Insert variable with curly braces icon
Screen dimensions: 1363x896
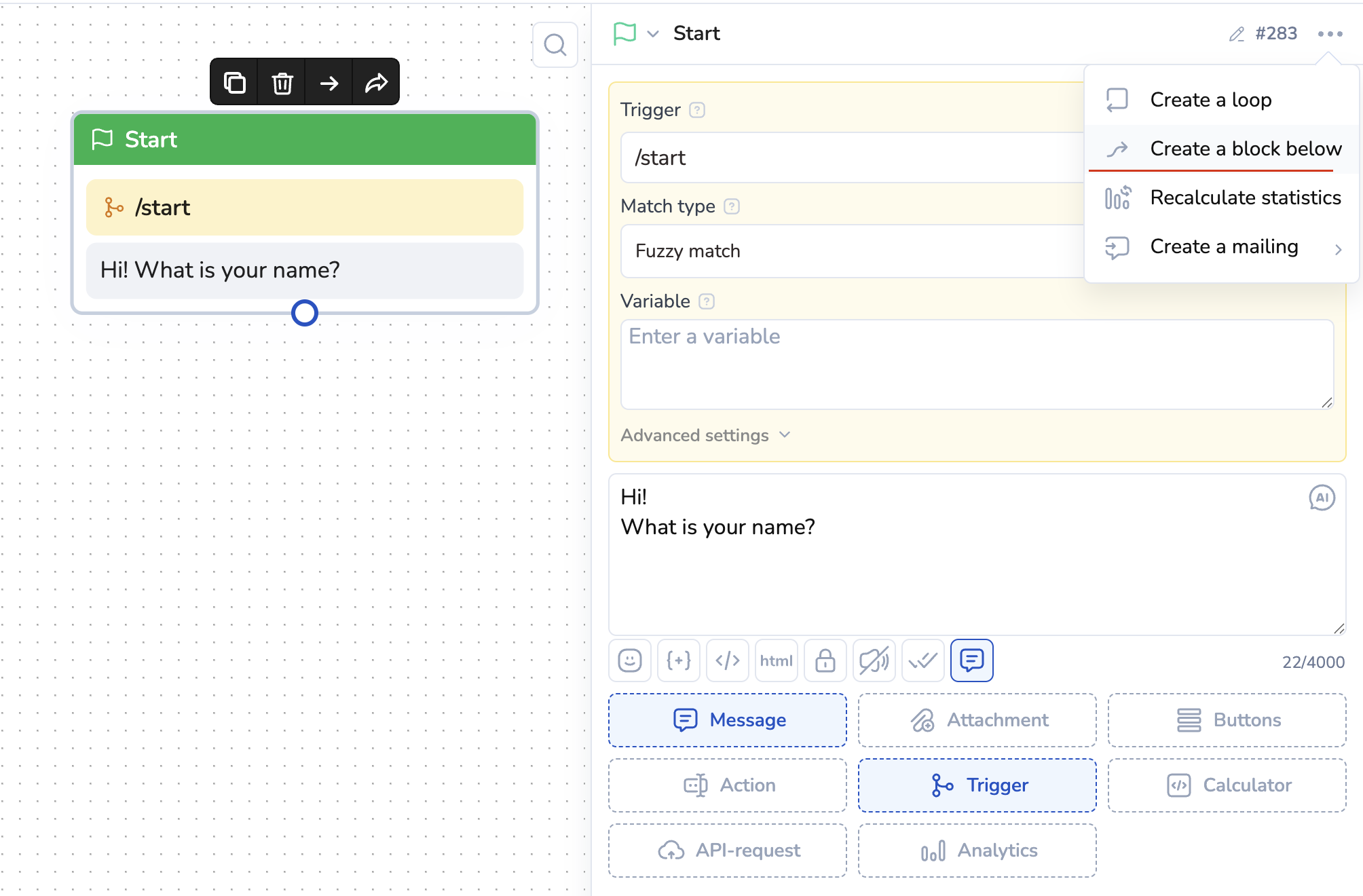click(x=679, y=660)
